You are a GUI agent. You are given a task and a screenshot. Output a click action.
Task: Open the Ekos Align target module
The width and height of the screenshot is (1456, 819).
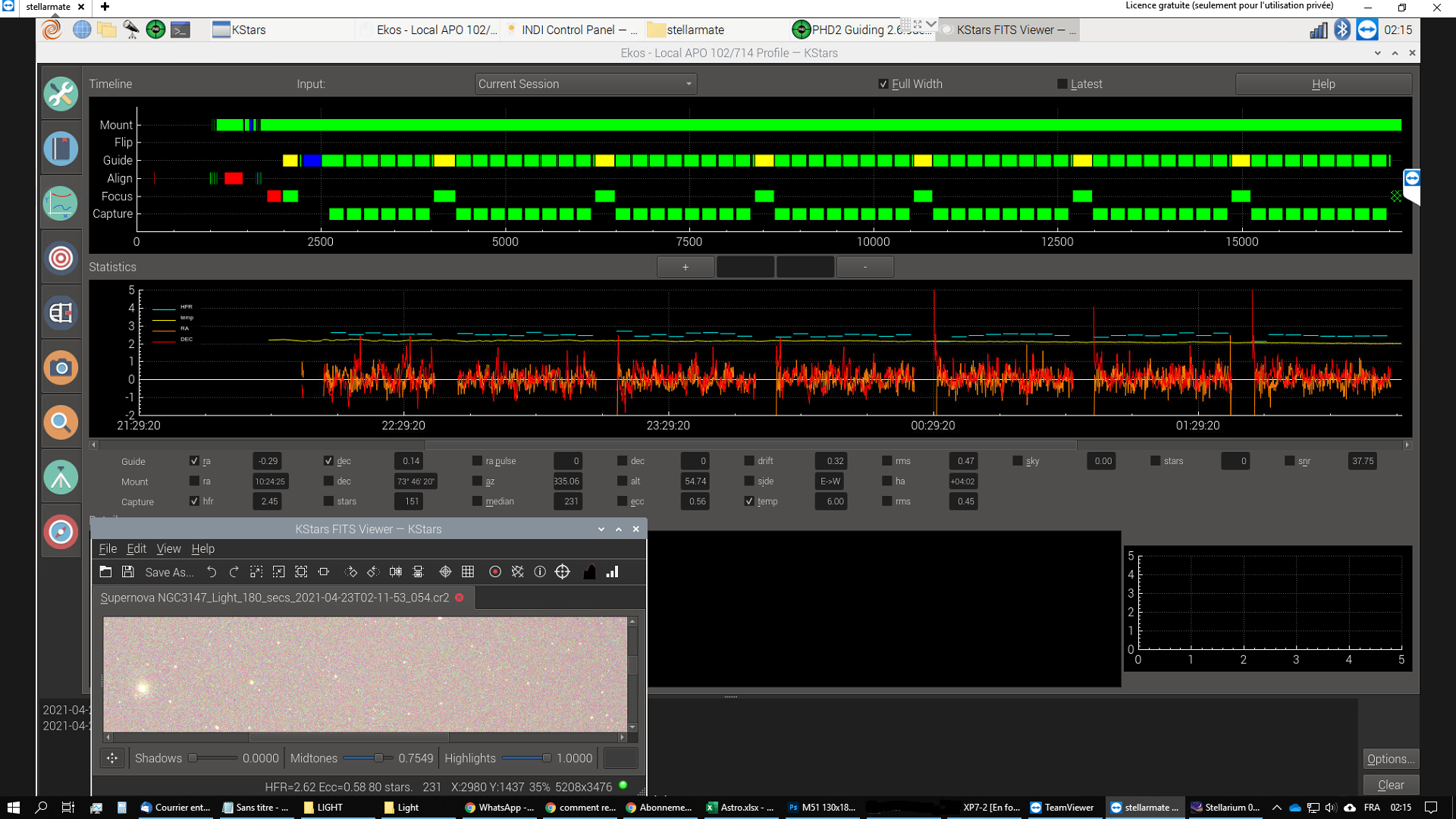click(61, 258)
